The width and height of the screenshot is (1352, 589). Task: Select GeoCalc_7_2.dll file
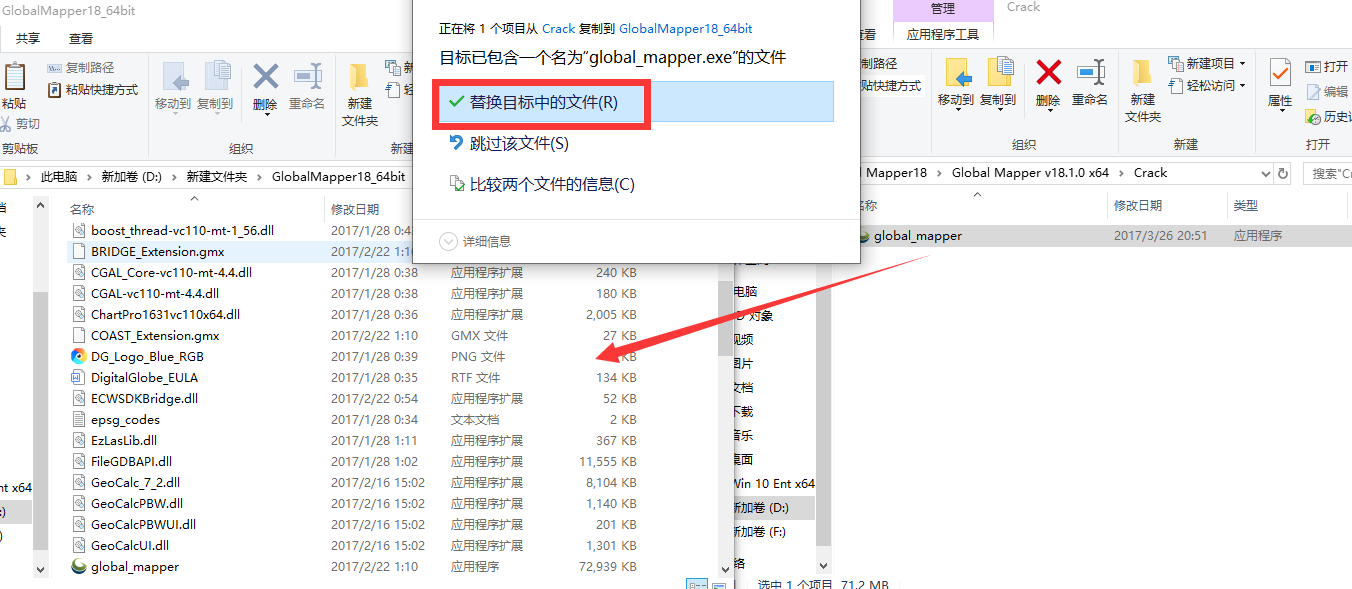[x=136, y=483]
